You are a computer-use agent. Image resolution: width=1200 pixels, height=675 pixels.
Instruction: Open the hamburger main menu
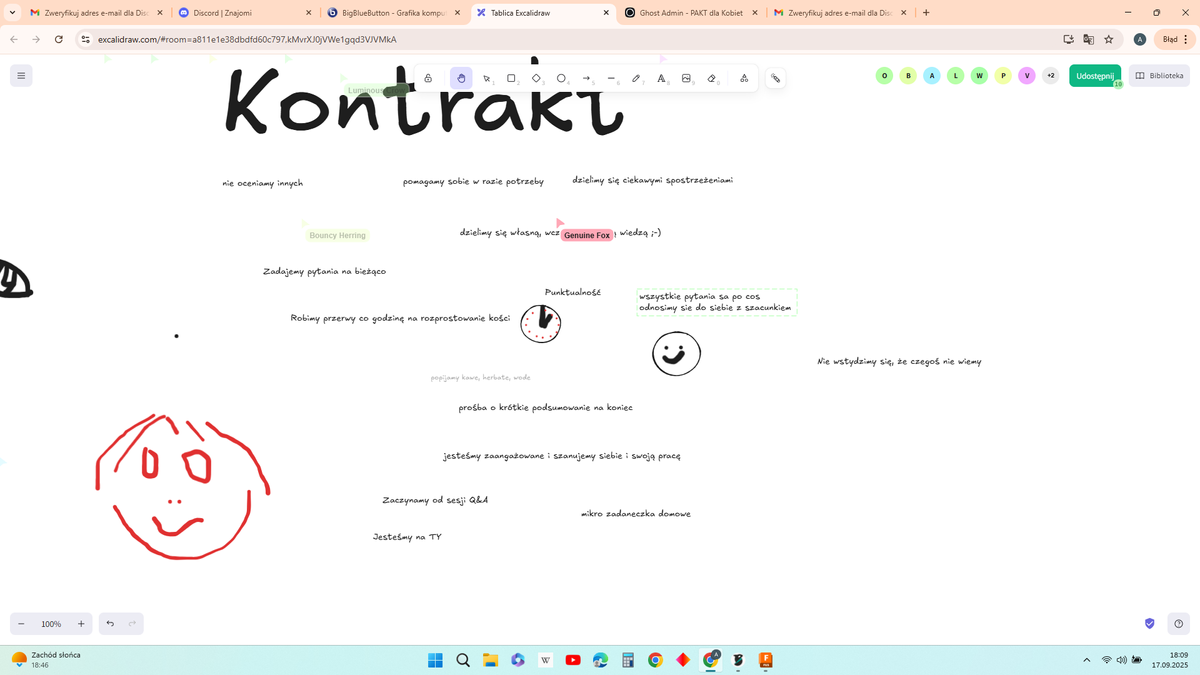coord(20,76)
